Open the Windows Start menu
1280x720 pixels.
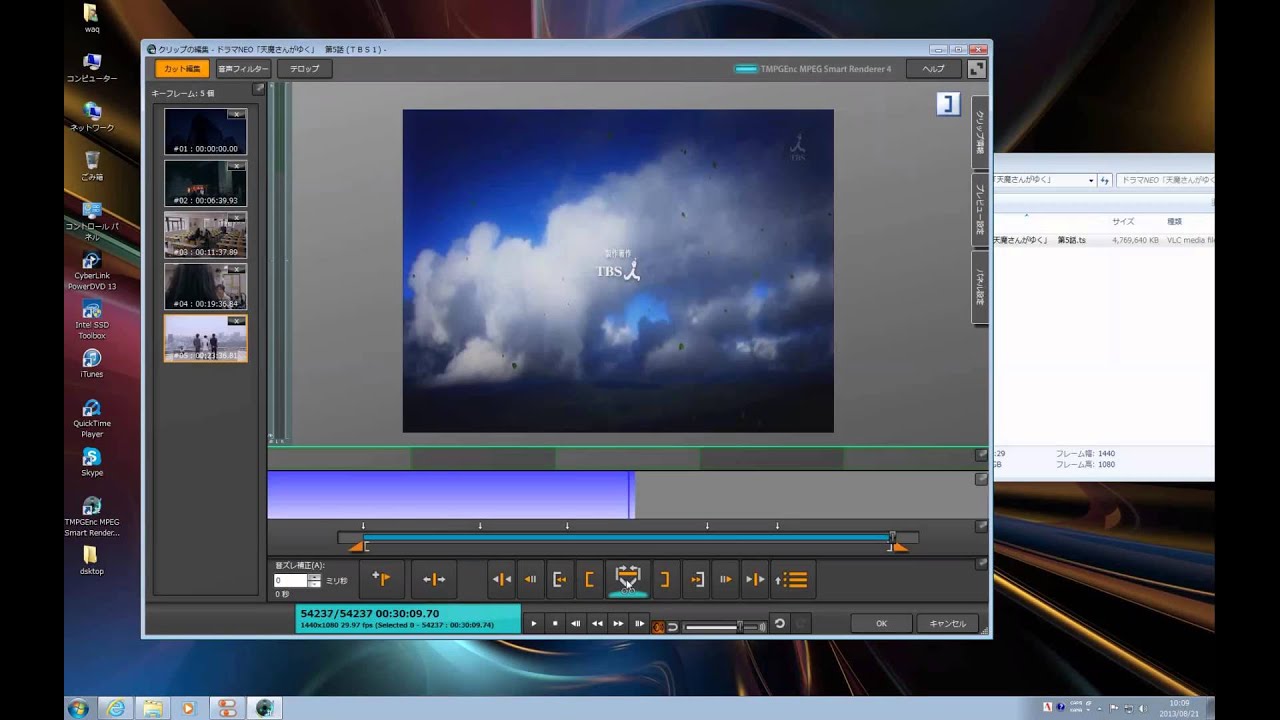pyautogui.click(x=77, y=708)
